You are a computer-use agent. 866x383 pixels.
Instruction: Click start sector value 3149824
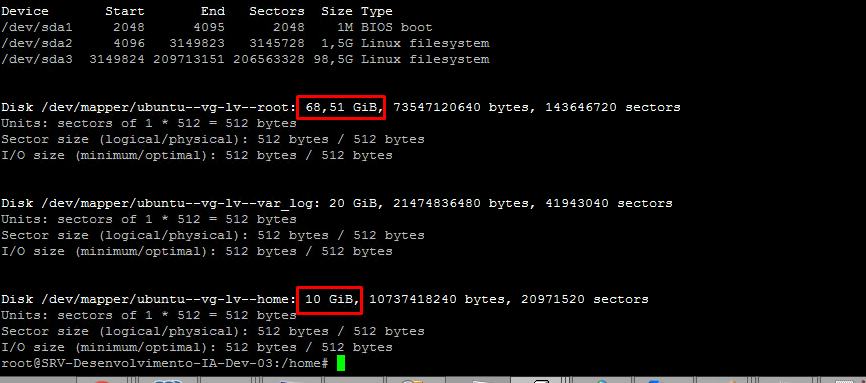point(117,59)
